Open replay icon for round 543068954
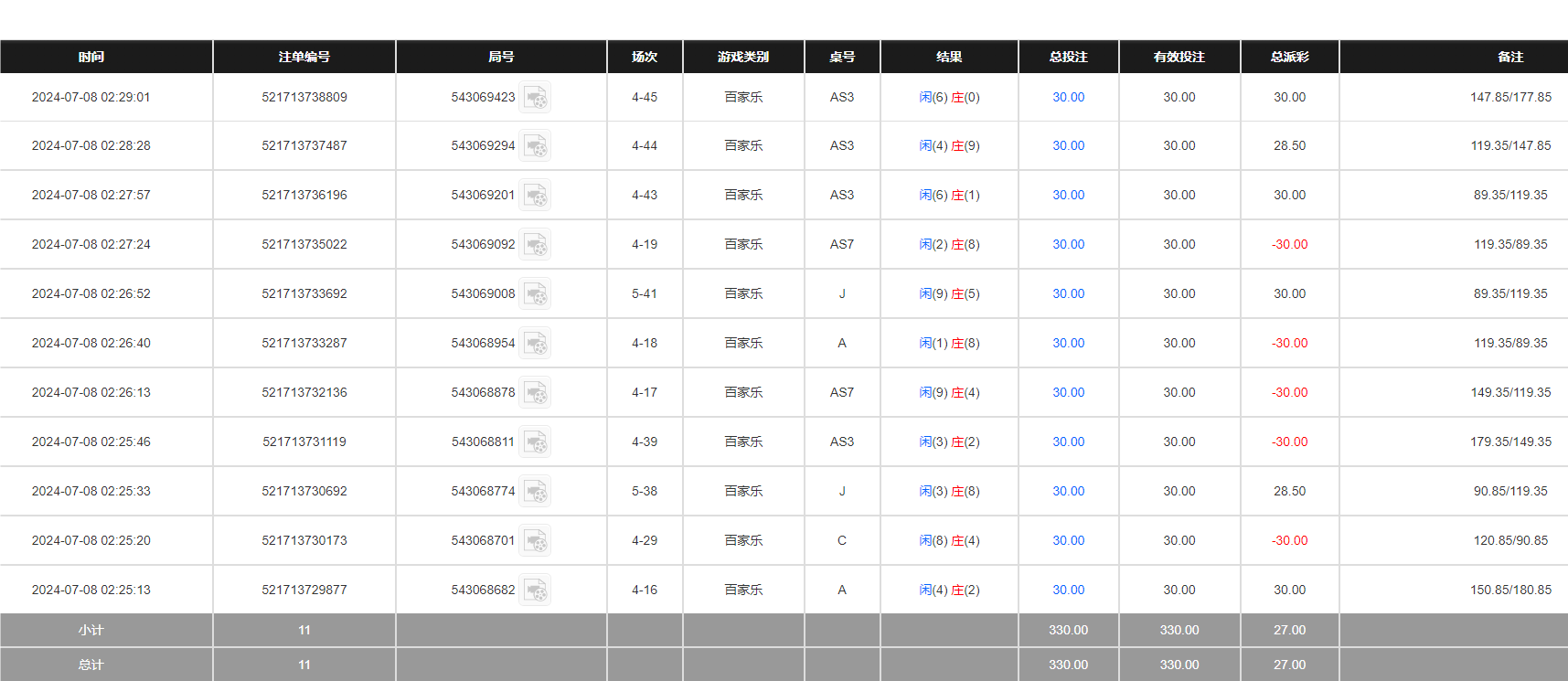The width and height of the screenshot is (1568, 681). point(535,344)
